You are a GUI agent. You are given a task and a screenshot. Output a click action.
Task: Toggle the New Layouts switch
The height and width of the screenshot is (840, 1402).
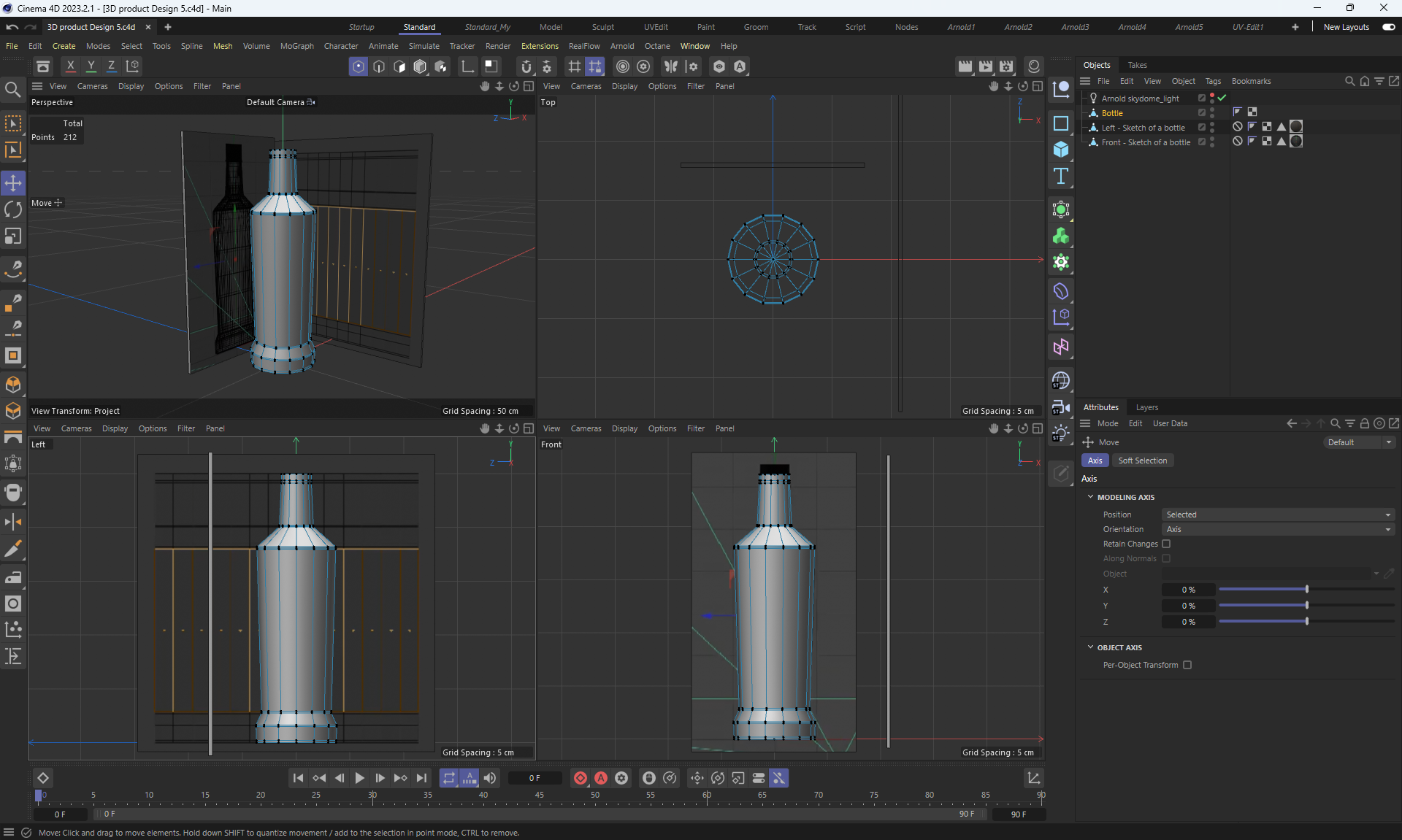click(1388, 27)
